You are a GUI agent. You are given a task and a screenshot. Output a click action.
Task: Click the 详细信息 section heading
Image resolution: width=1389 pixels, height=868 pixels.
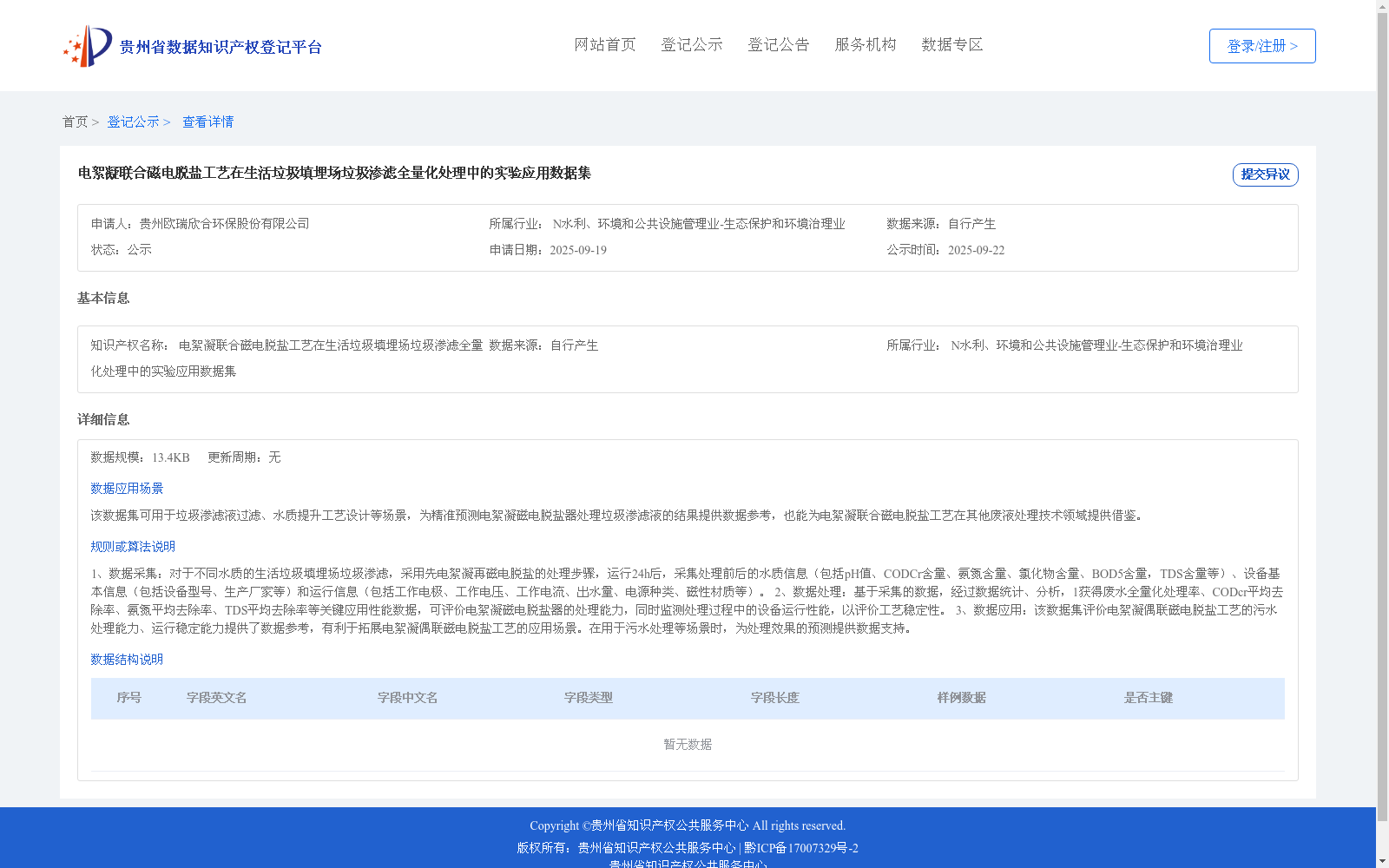103,419
